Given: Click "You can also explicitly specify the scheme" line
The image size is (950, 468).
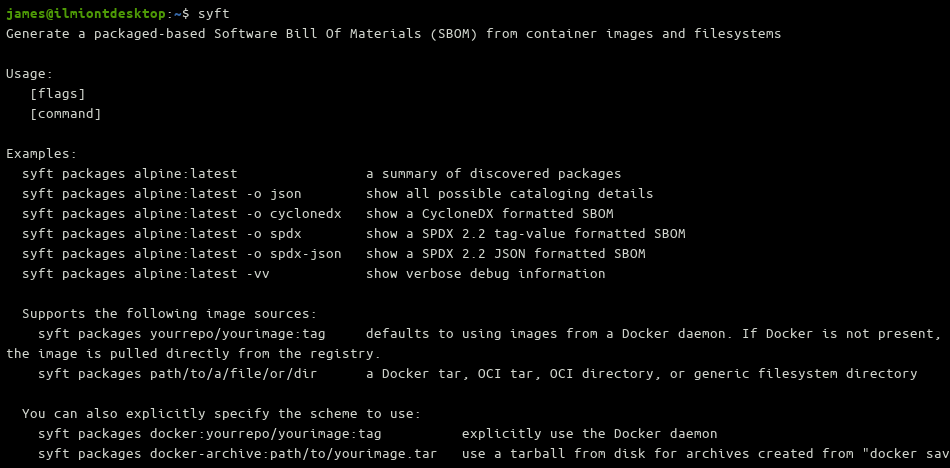Looking at the screenshot, I should pyautogui.click(x=221, y=413).
